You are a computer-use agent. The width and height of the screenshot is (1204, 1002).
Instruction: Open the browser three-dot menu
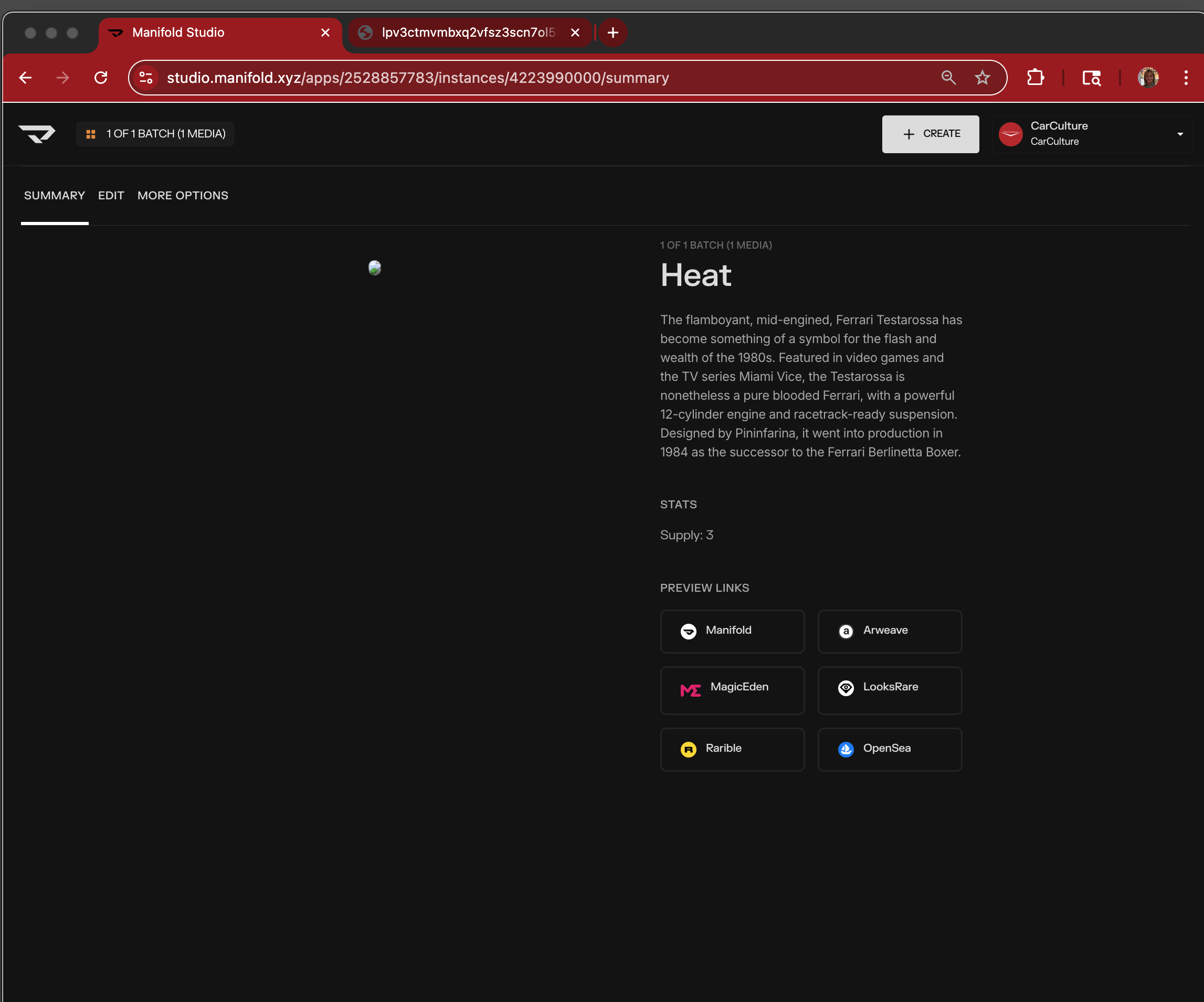coord(1186,78)
